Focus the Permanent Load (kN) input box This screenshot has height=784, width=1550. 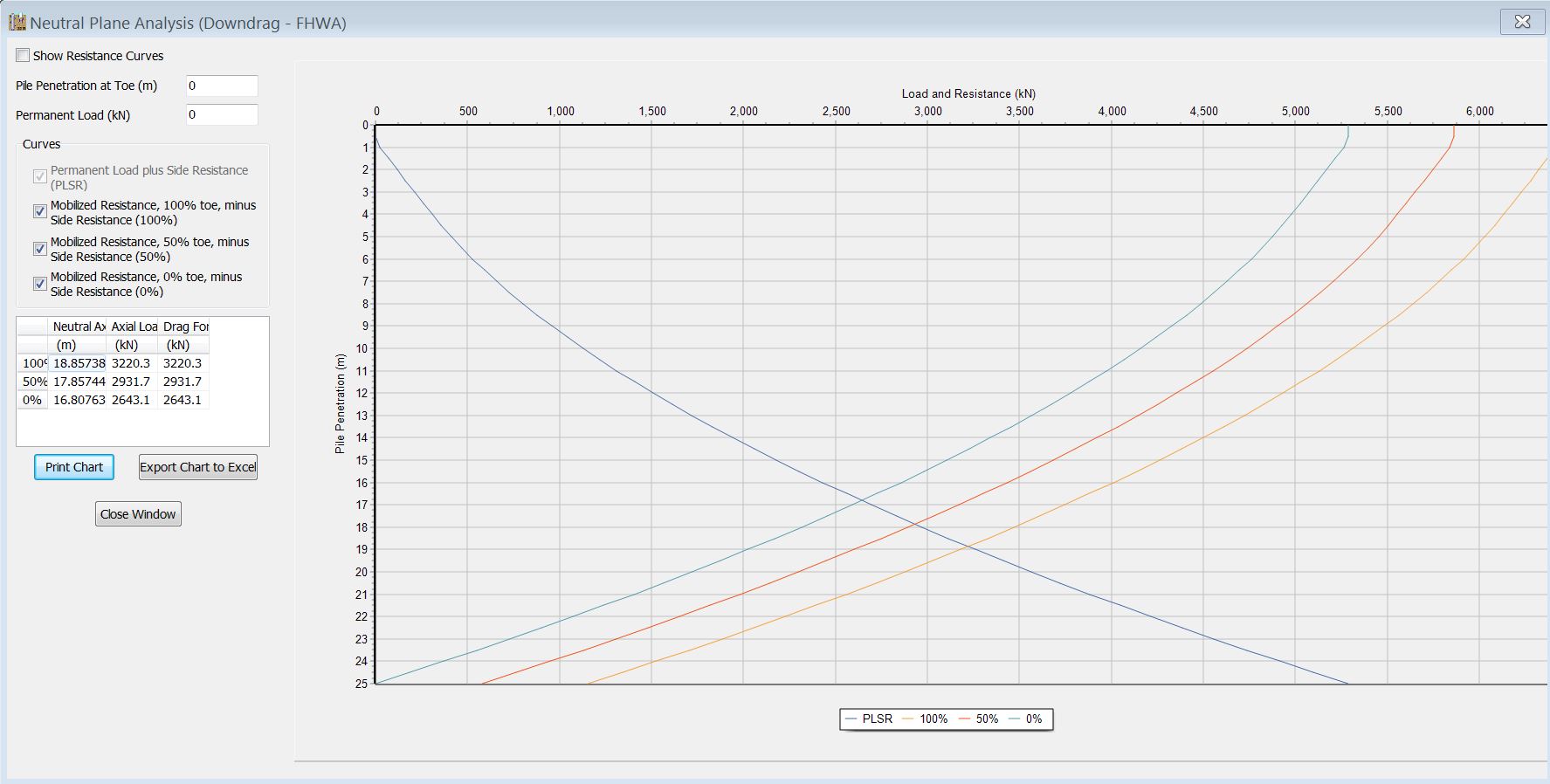click(x=222, y=114)
